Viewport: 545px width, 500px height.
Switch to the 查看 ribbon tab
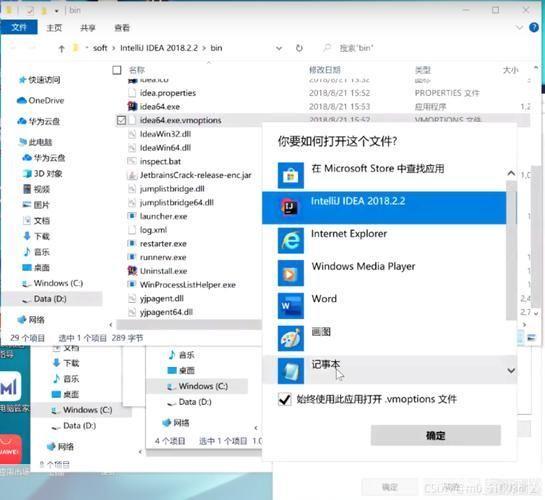point(122,28)
